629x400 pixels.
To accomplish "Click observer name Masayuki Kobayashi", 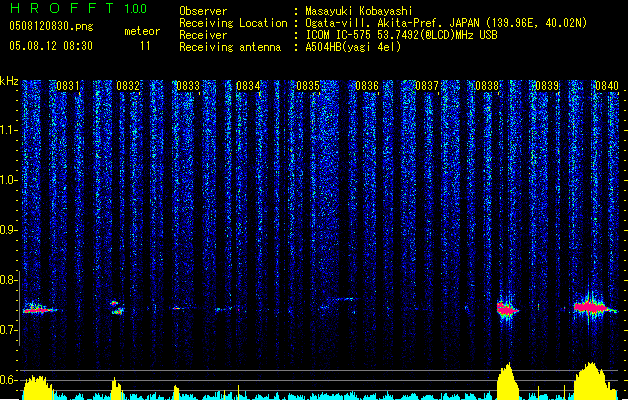I will pyautogui.click(x=359, y=11).
